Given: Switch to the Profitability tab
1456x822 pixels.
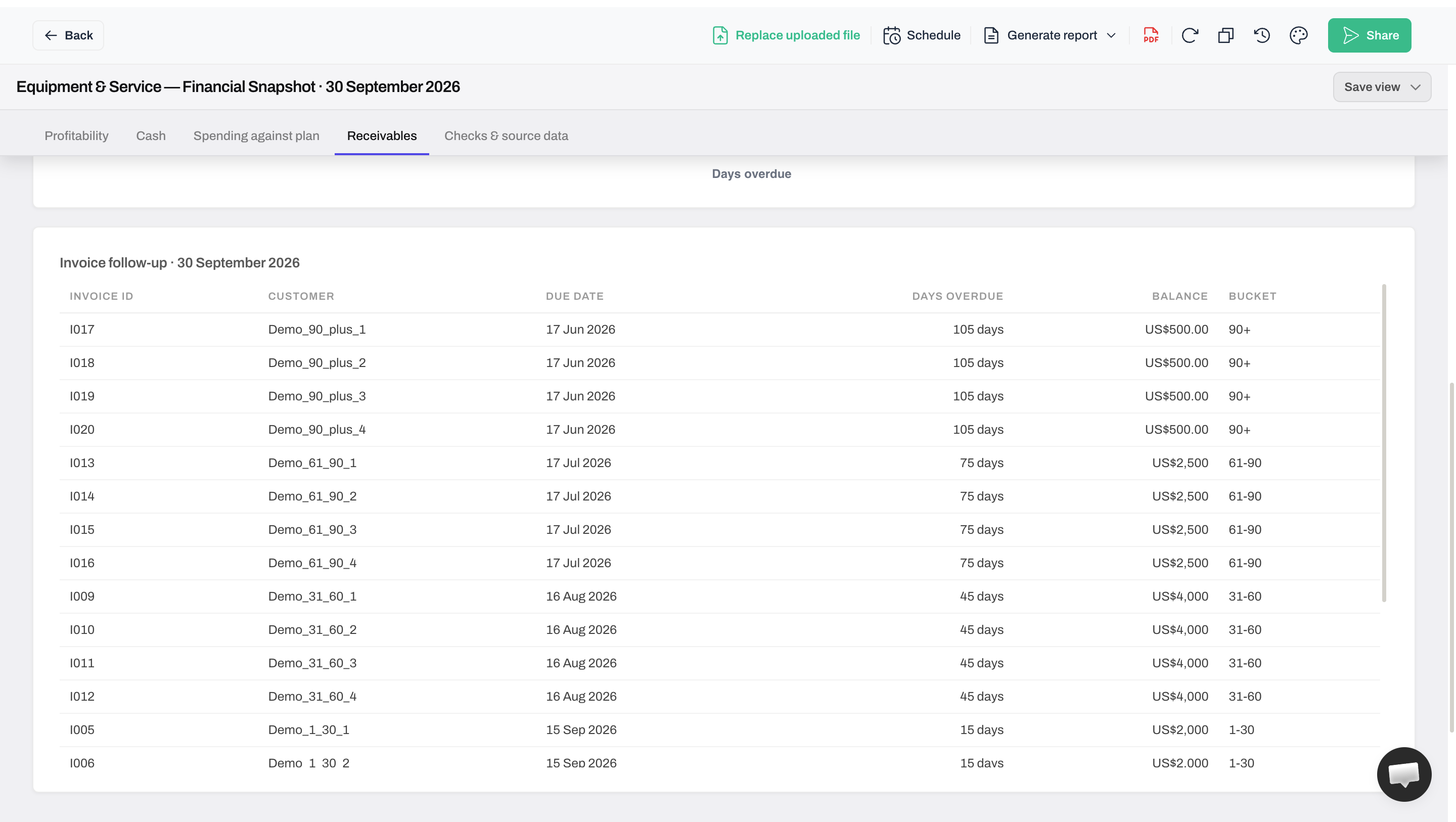Looking at the screenshot, I should click(x=76, y=135).
